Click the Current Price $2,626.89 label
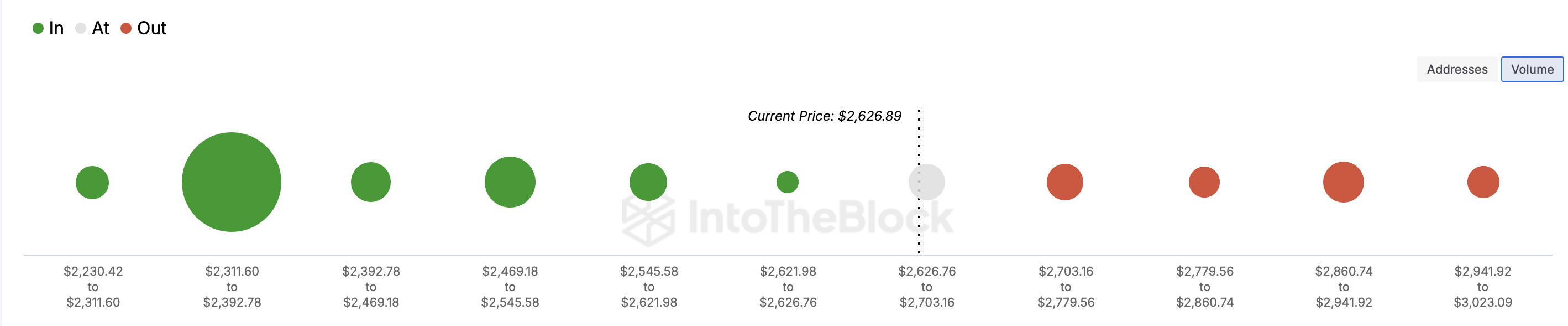 point(825,115)
